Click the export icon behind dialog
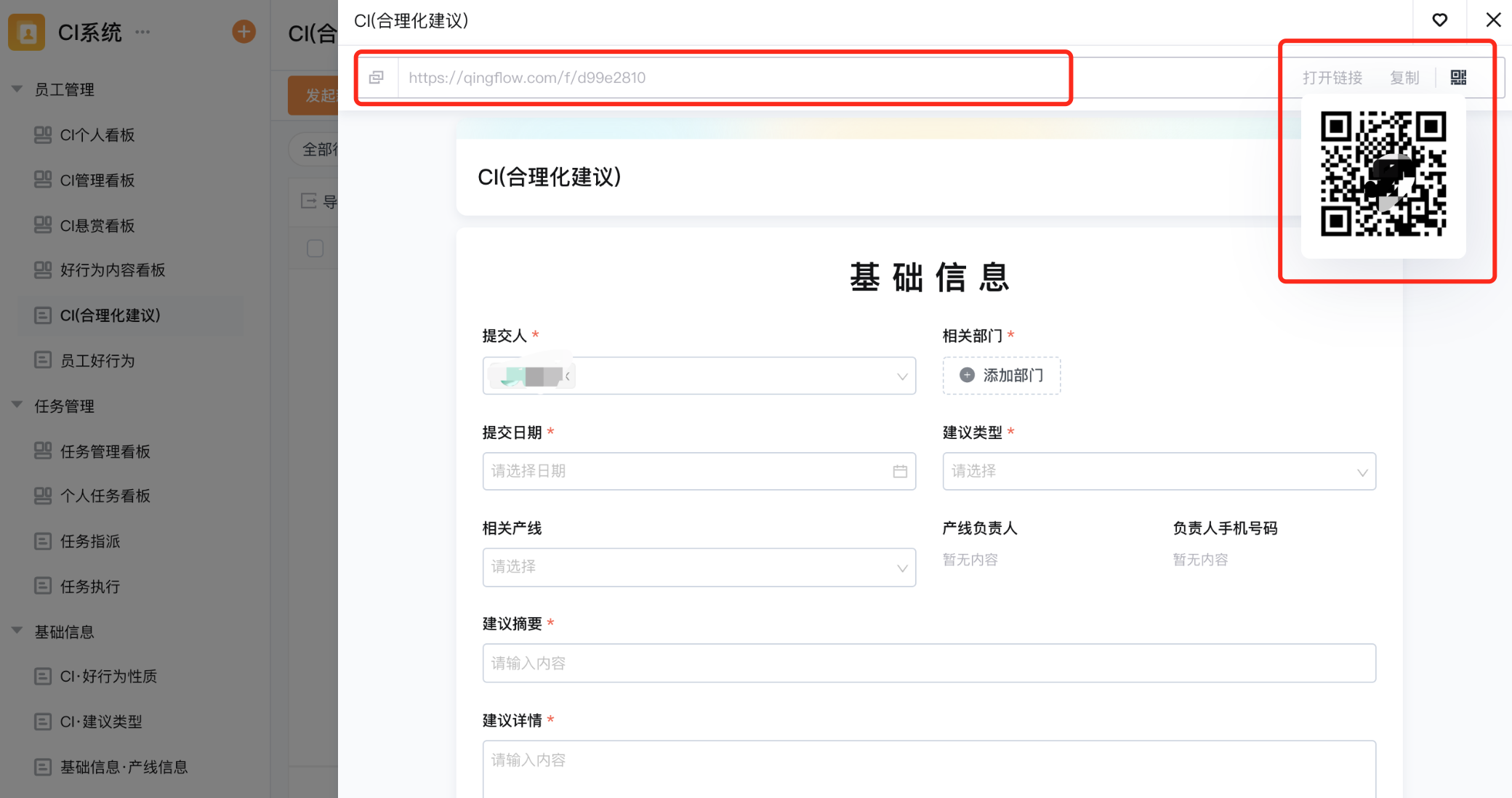Viewport: 1512px width, 798px height. 309,201
